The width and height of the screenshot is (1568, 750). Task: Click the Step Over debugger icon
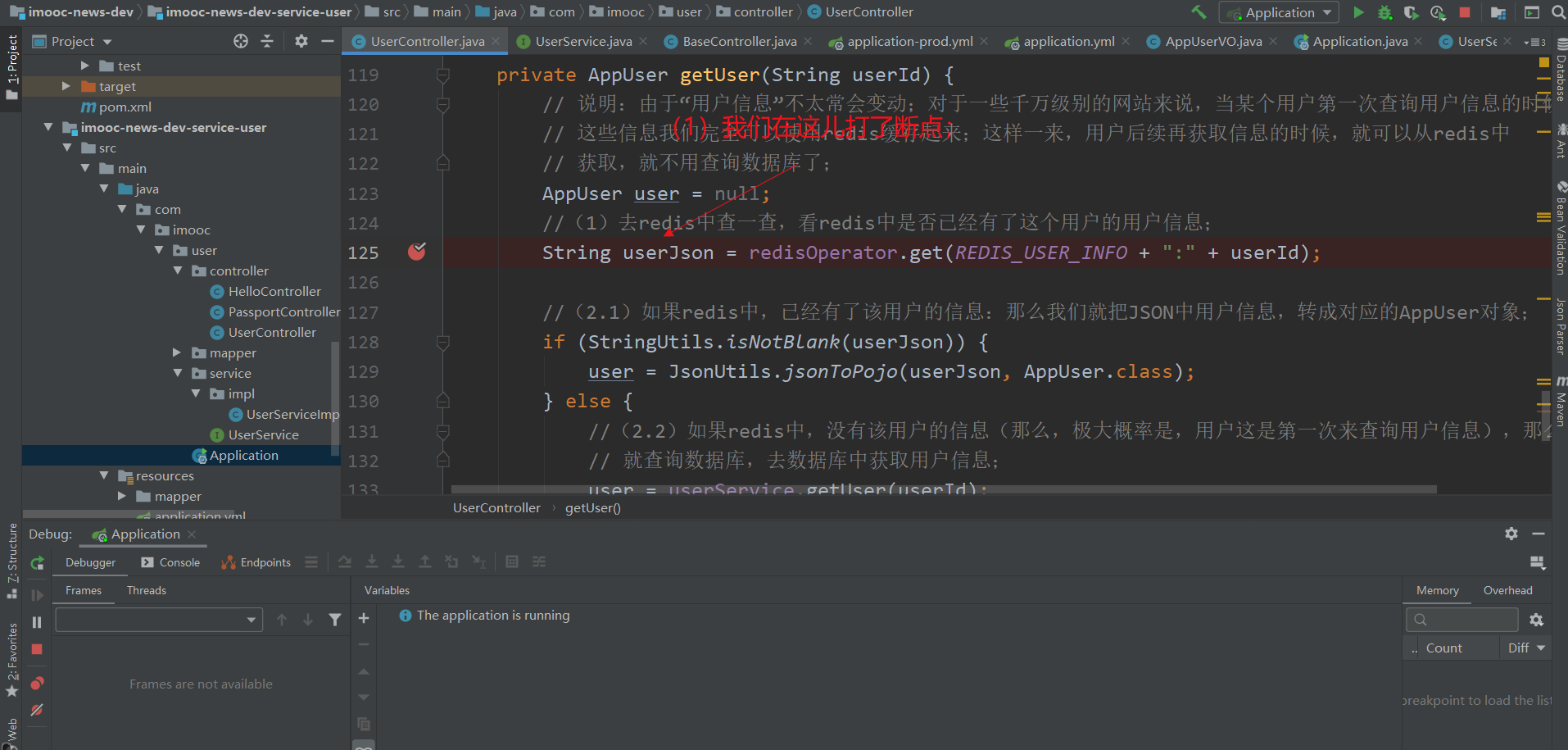(345, 561)
